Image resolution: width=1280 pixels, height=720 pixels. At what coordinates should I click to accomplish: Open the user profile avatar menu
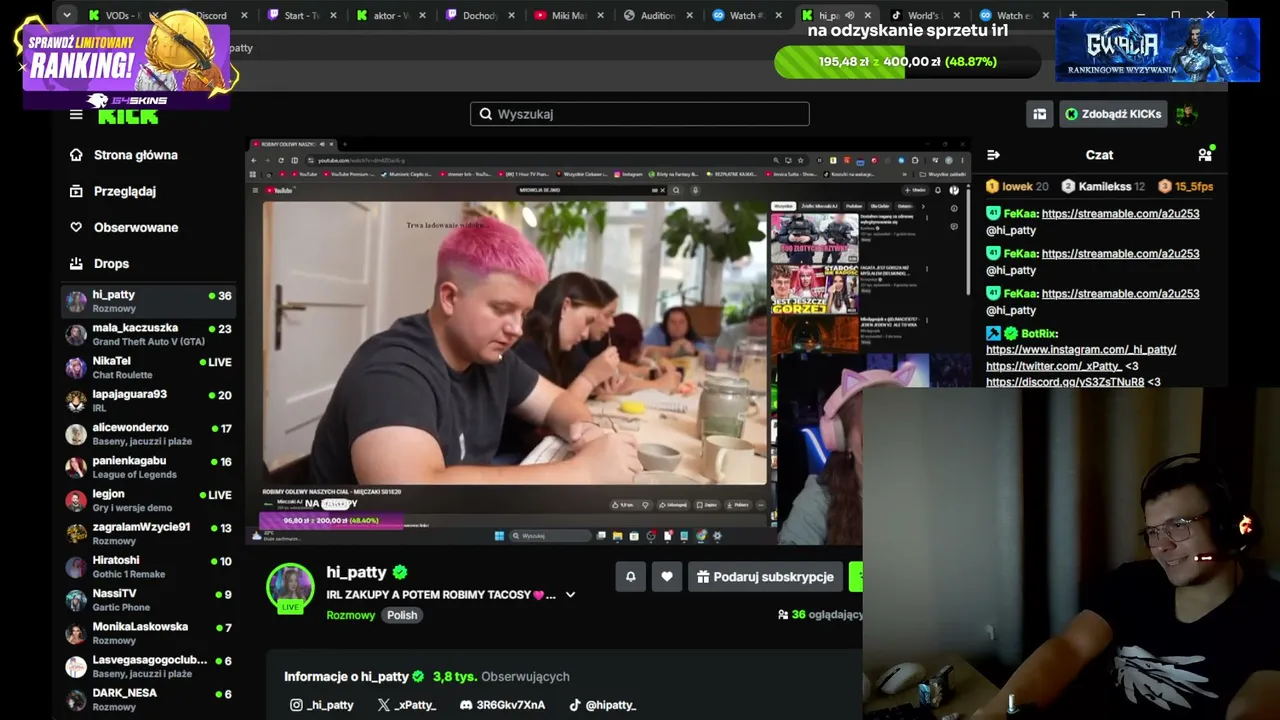(x=1187, y=114)
